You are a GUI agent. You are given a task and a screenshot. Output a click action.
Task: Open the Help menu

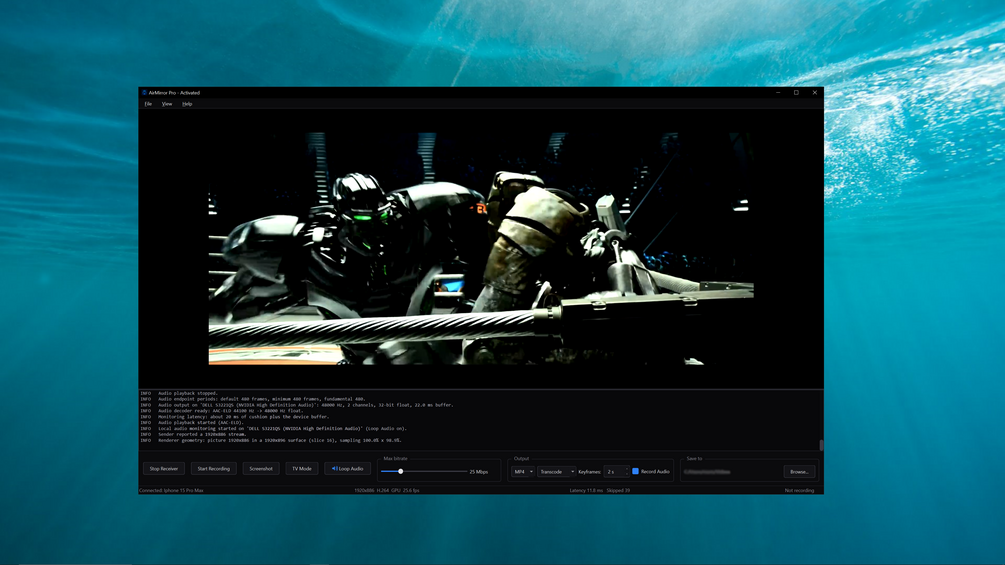187,104
